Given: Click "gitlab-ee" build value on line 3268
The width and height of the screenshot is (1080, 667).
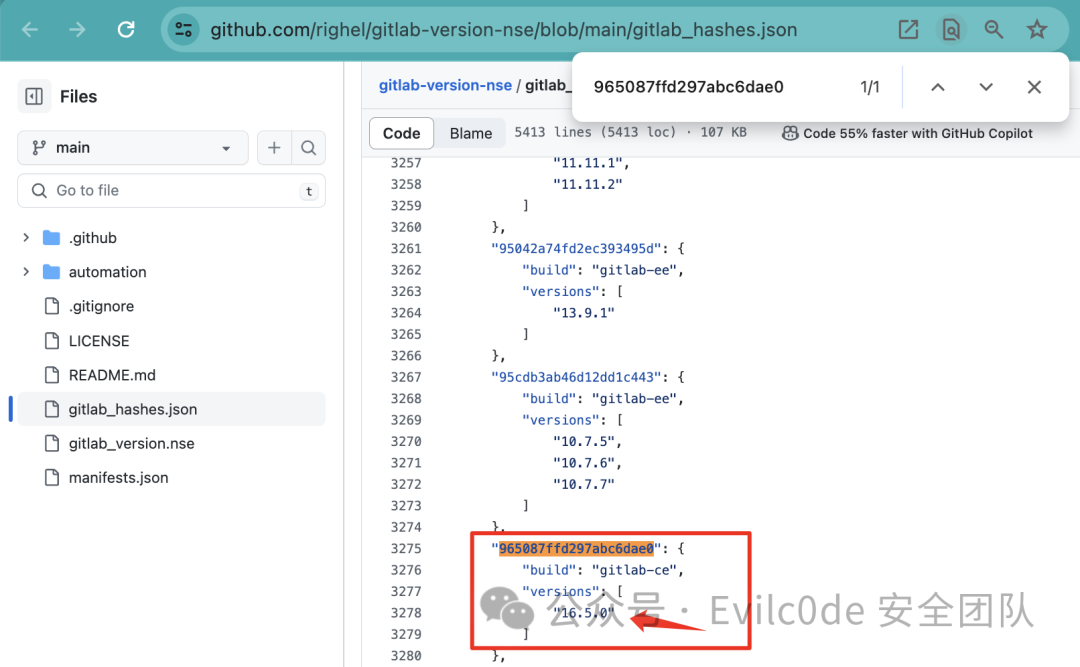Looking at the screenshot, I should coord(634,398).
